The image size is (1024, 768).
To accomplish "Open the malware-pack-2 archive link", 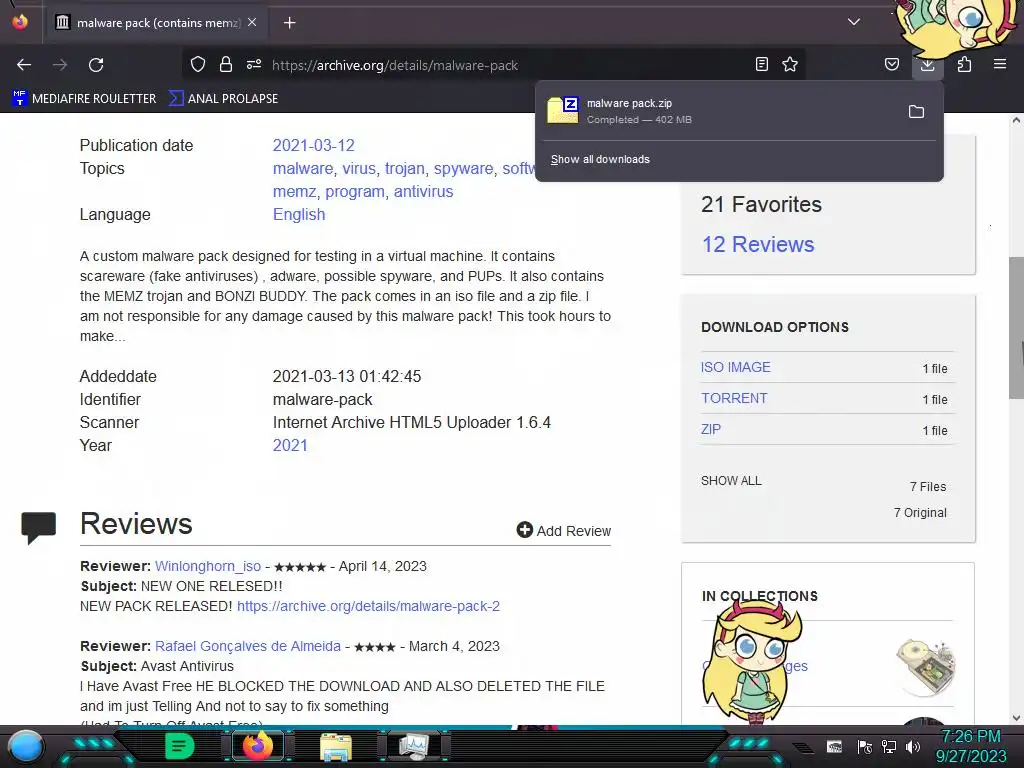I will [368, 606].
